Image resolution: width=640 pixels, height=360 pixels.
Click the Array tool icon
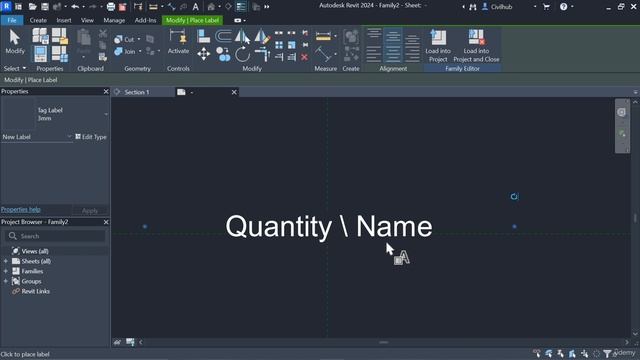point(279,45)
